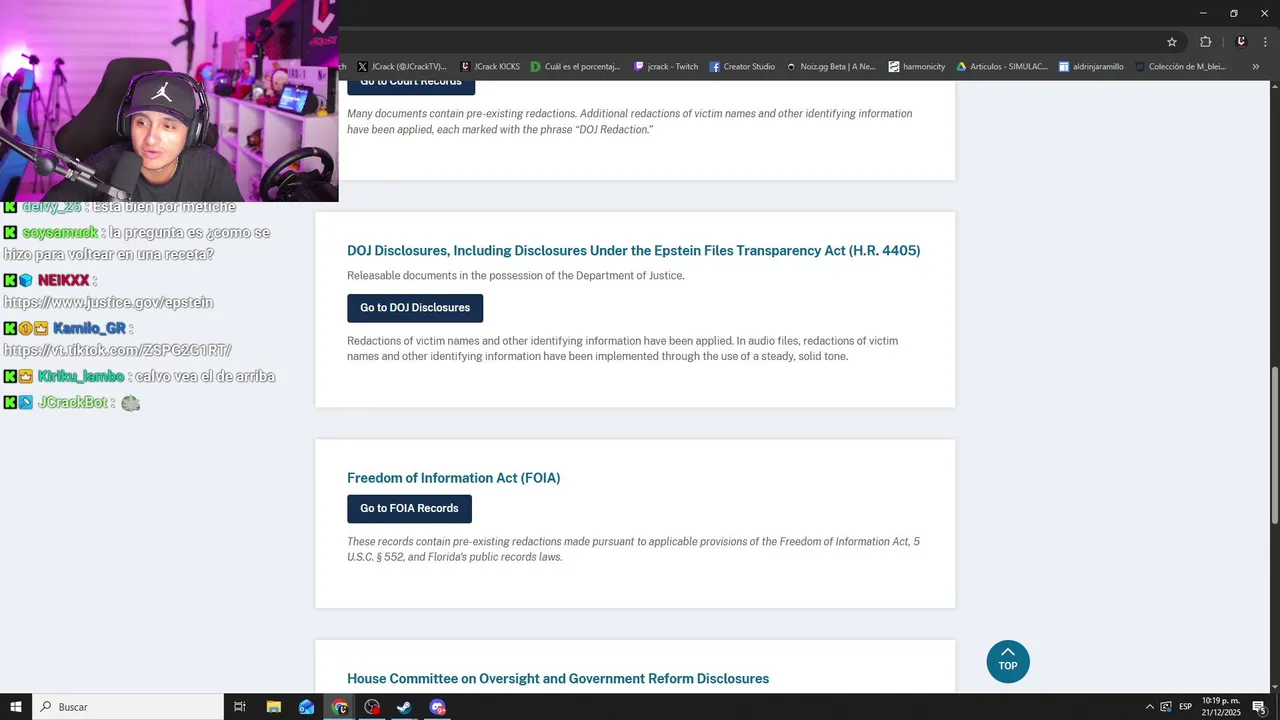Select the NEIKXX username in chat
This screenshot has width=1280, height=720.
[64, 280]
